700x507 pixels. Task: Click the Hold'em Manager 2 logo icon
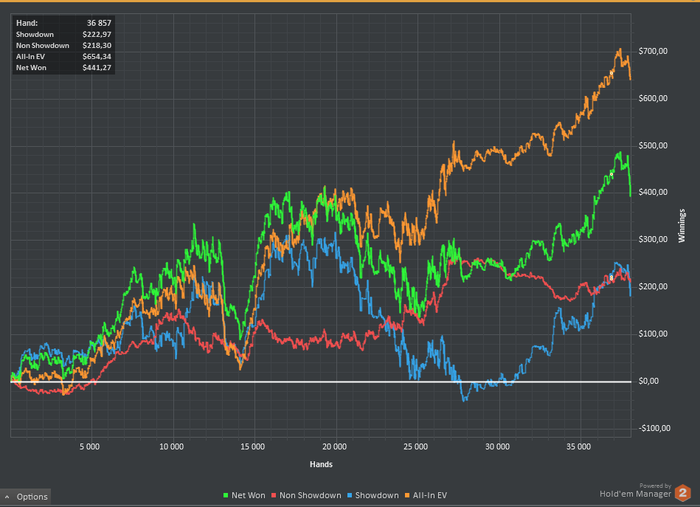click(x=683, y=493)
